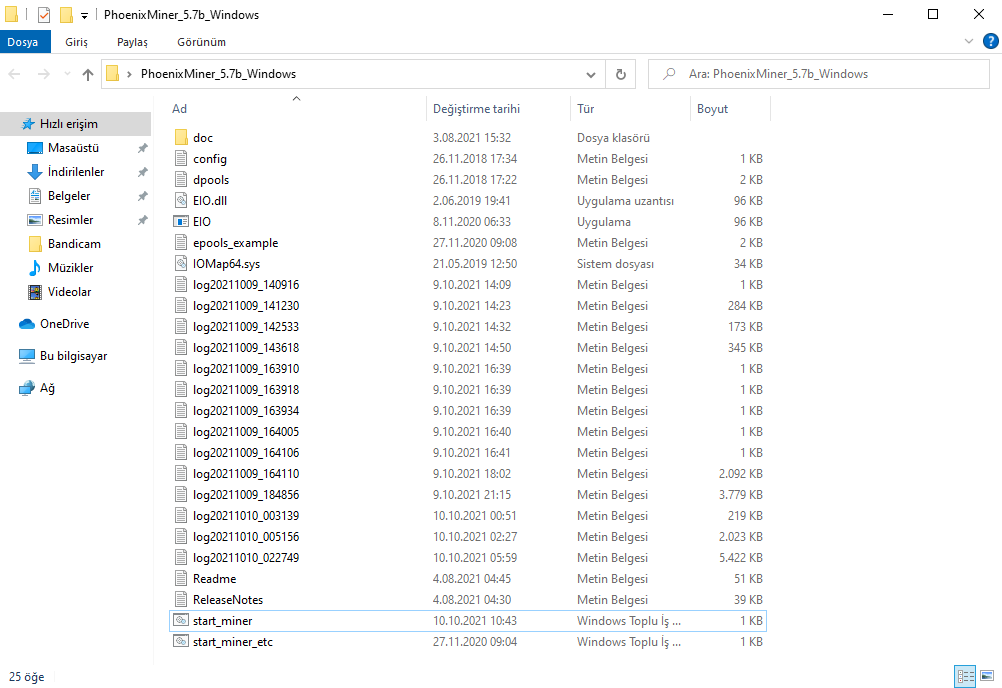The width and height of the screenshot is (1002, 688).
Task: Select OneDrive in navigation pane
Action: point(65,324)
